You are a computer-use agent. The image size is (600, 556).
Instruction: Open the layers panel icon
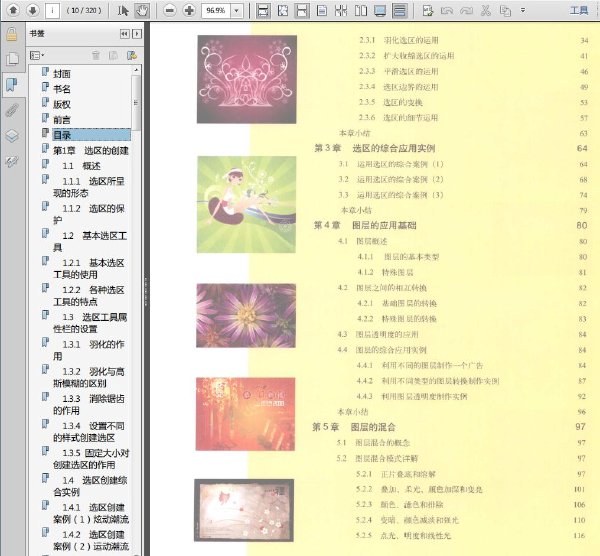point(12,135)
